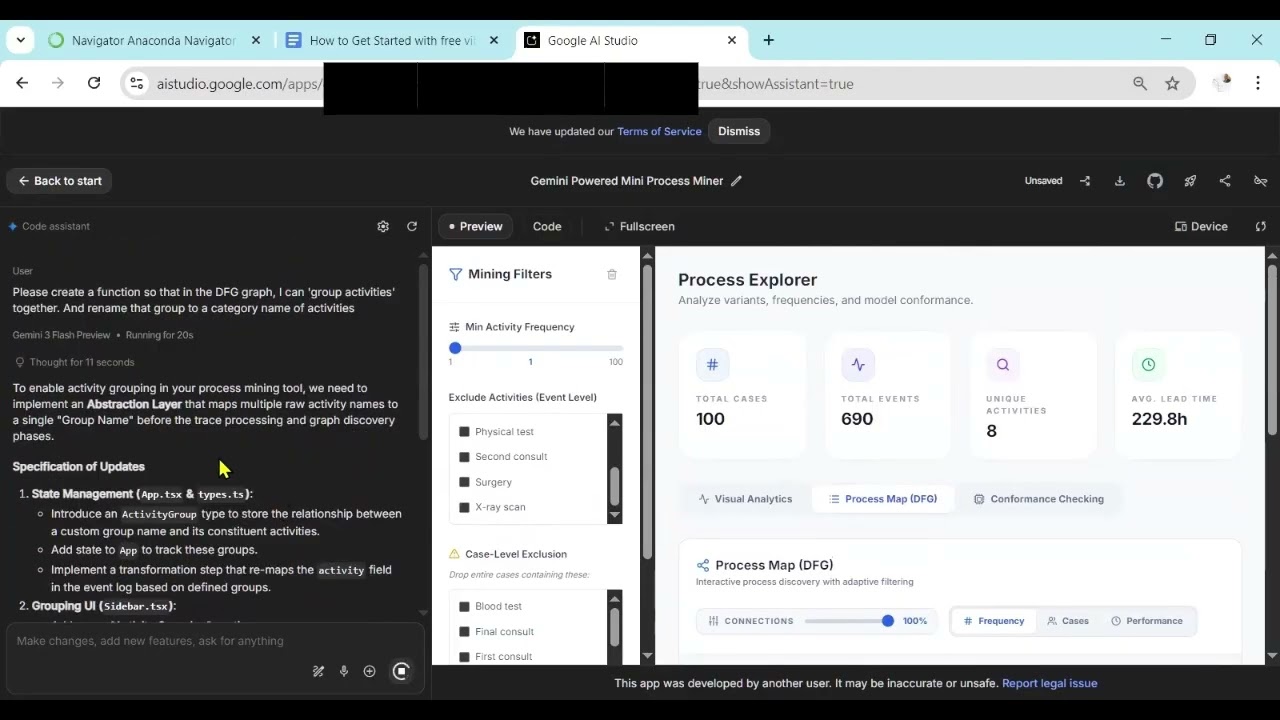Image resolution: width=1280 pixels, height=720 pixels.
Task: Click the Min Activity Frequency slider handle
Action: pyautogui.click(x=455, y=348)
